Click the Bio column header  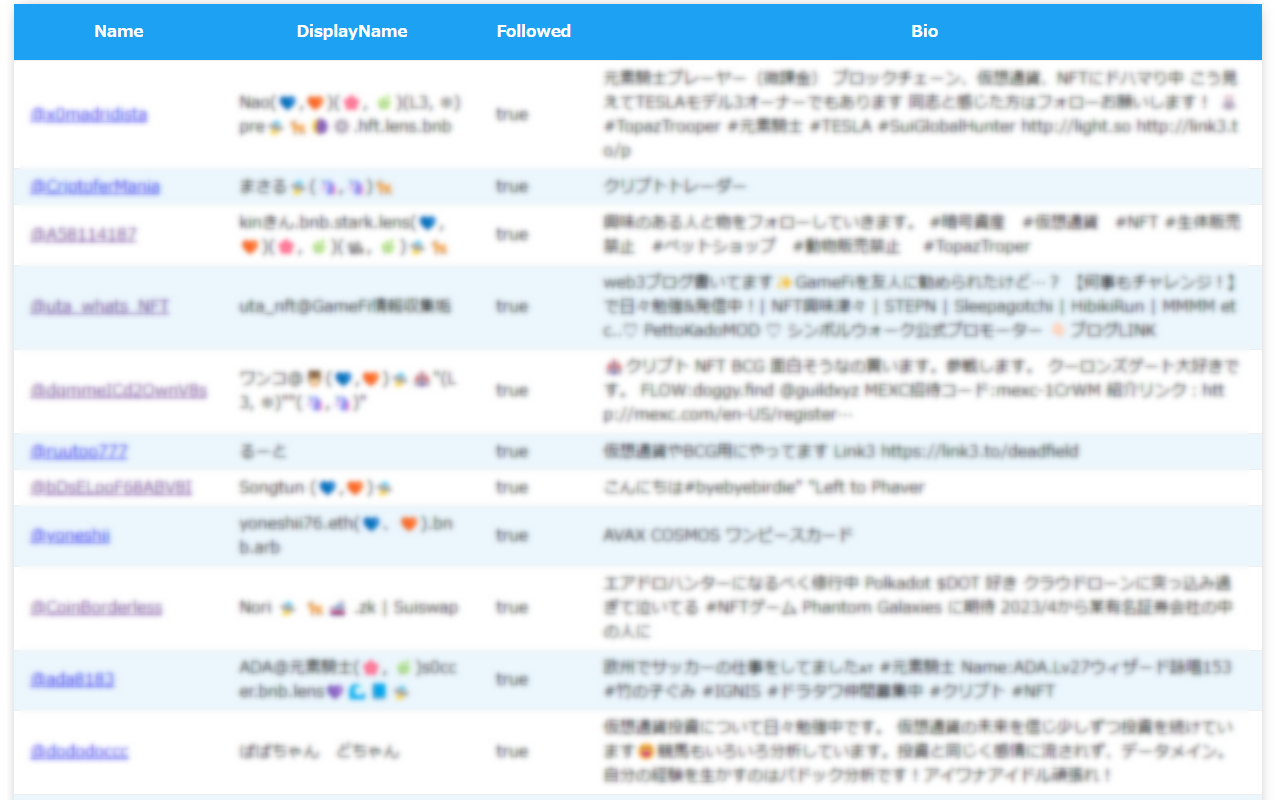pyautogui.click(x=925, y=31)
